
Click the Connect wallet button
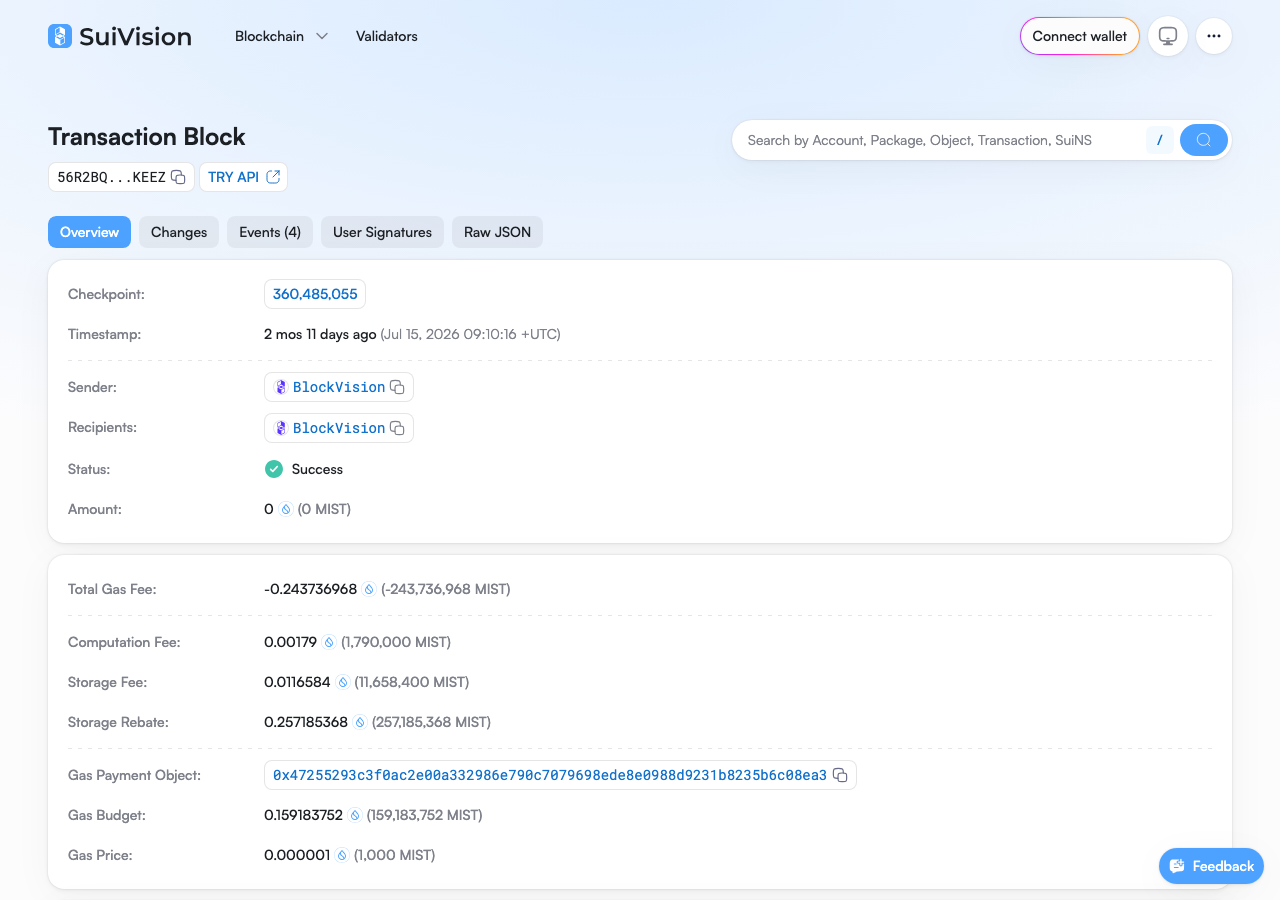click(x=1080, y=36)
